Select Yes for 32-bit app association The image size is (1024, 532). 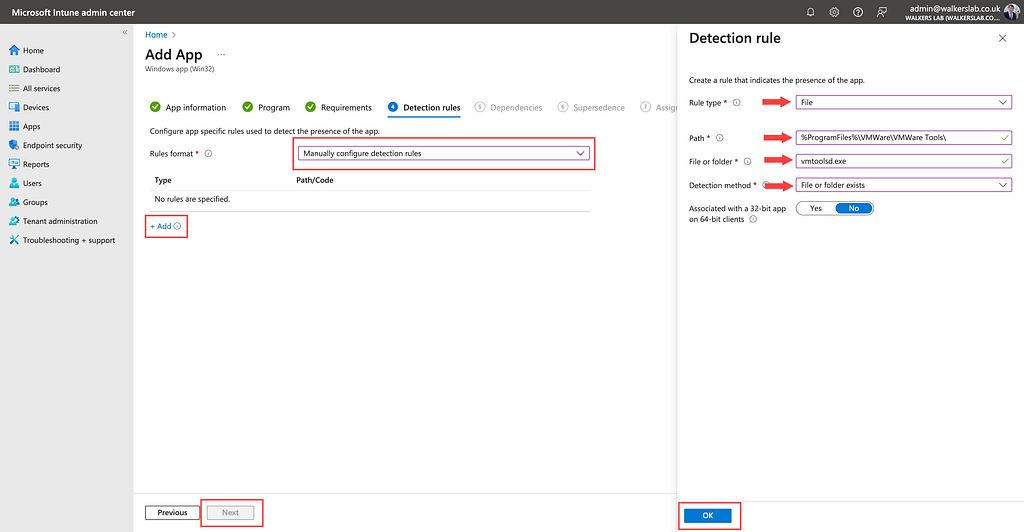pos(815,208)
